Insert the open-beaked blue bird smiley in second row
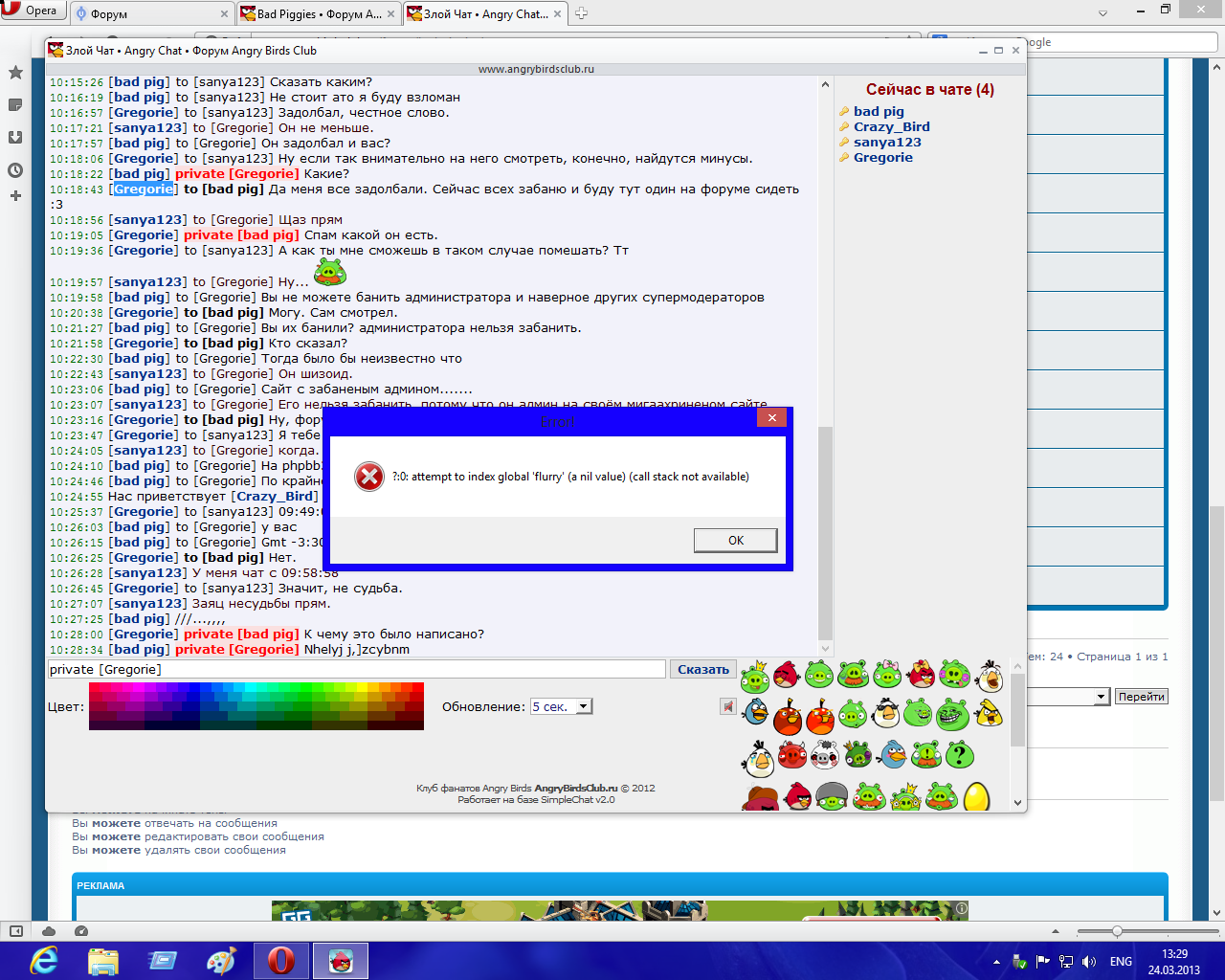Image resolution: width=1225 pixels, height=980 pixels. click(x=756, y=711)
